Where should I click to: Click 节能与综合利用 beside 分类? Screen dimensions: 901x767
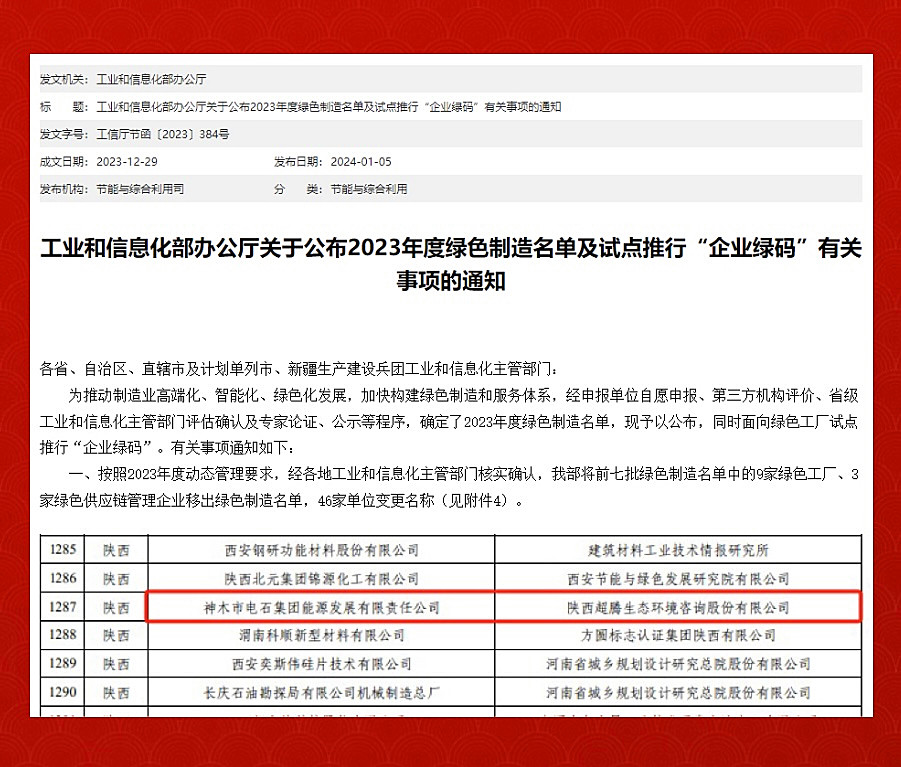coord(369,189)
